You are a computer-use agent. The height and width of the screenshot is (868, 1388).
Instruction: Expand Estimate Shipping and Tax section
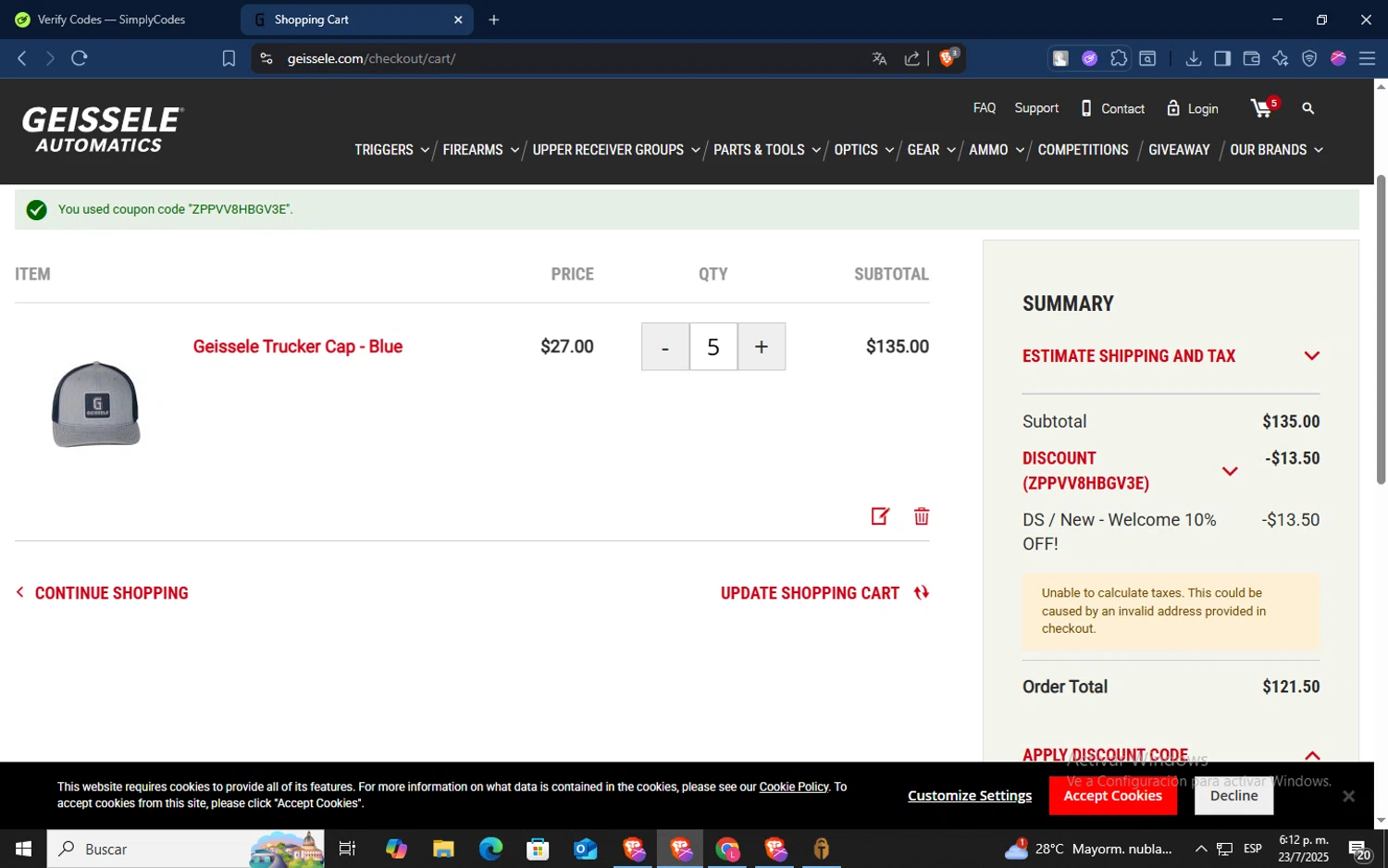(1171, 356)
